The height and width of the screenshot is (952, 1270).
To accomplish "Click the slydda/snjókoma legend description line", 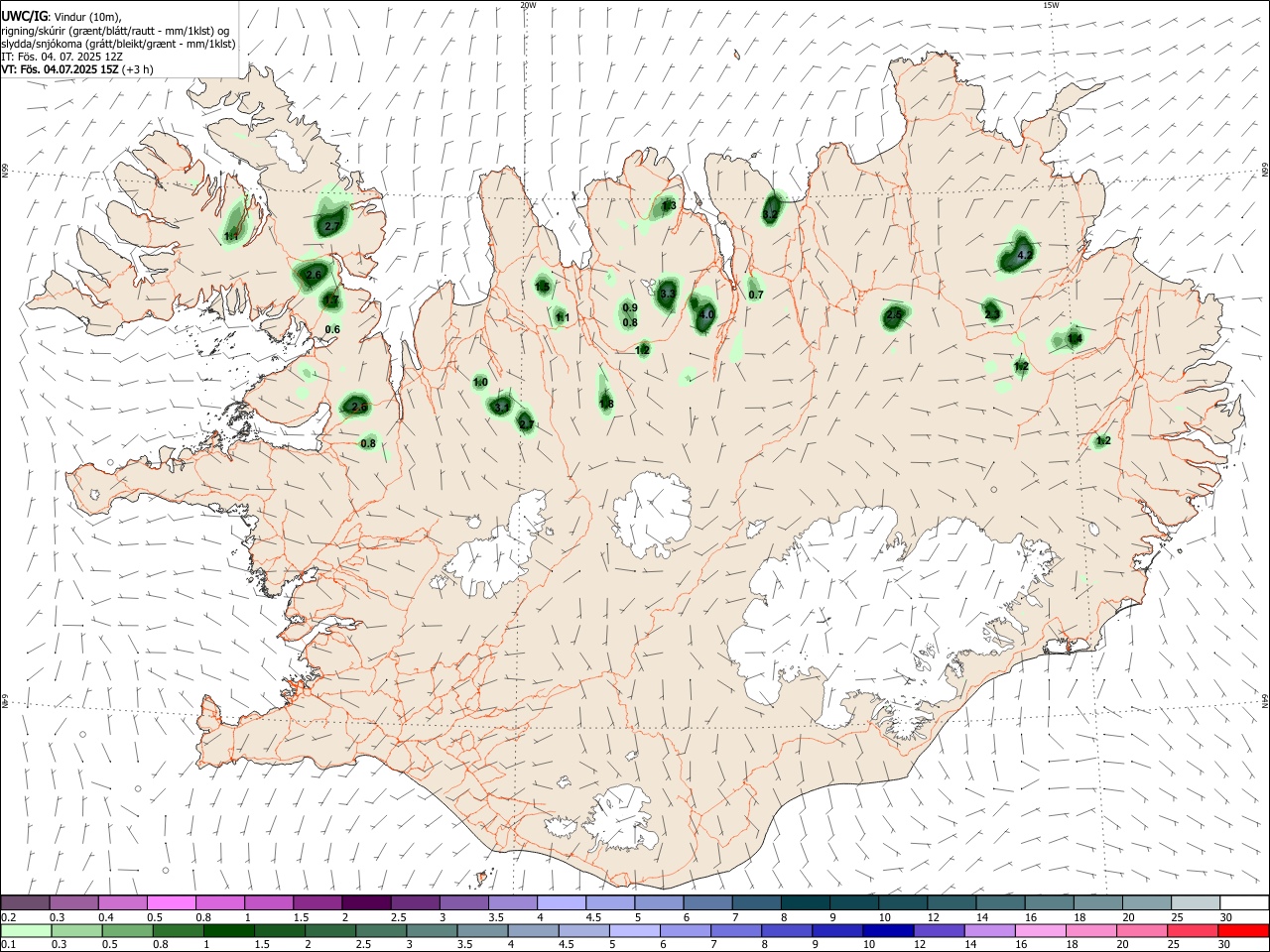I will 118,44.
